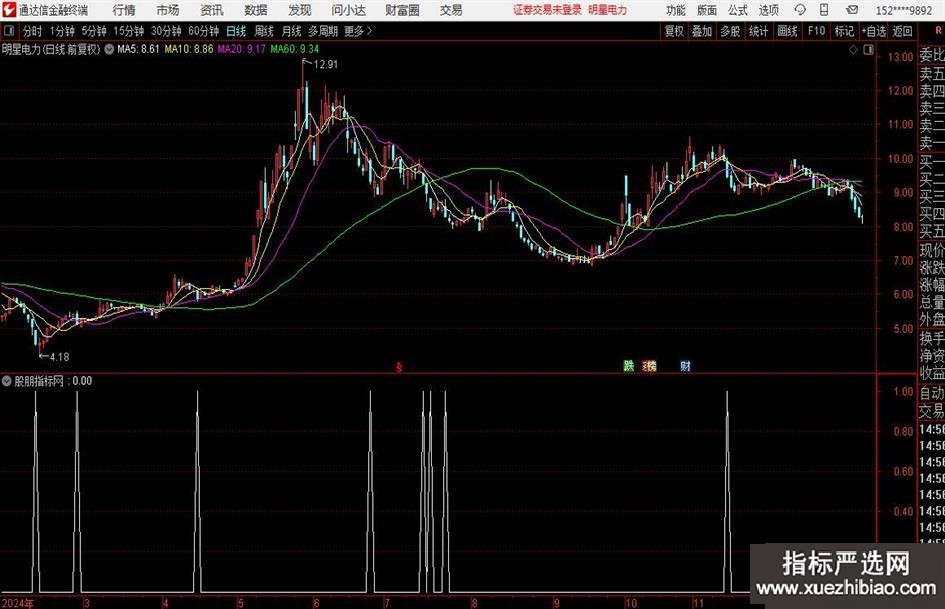The width and height of the screenshot is (945, 609).
Task: Click the MA60: 9.34 value
Action: click(295, 49)
